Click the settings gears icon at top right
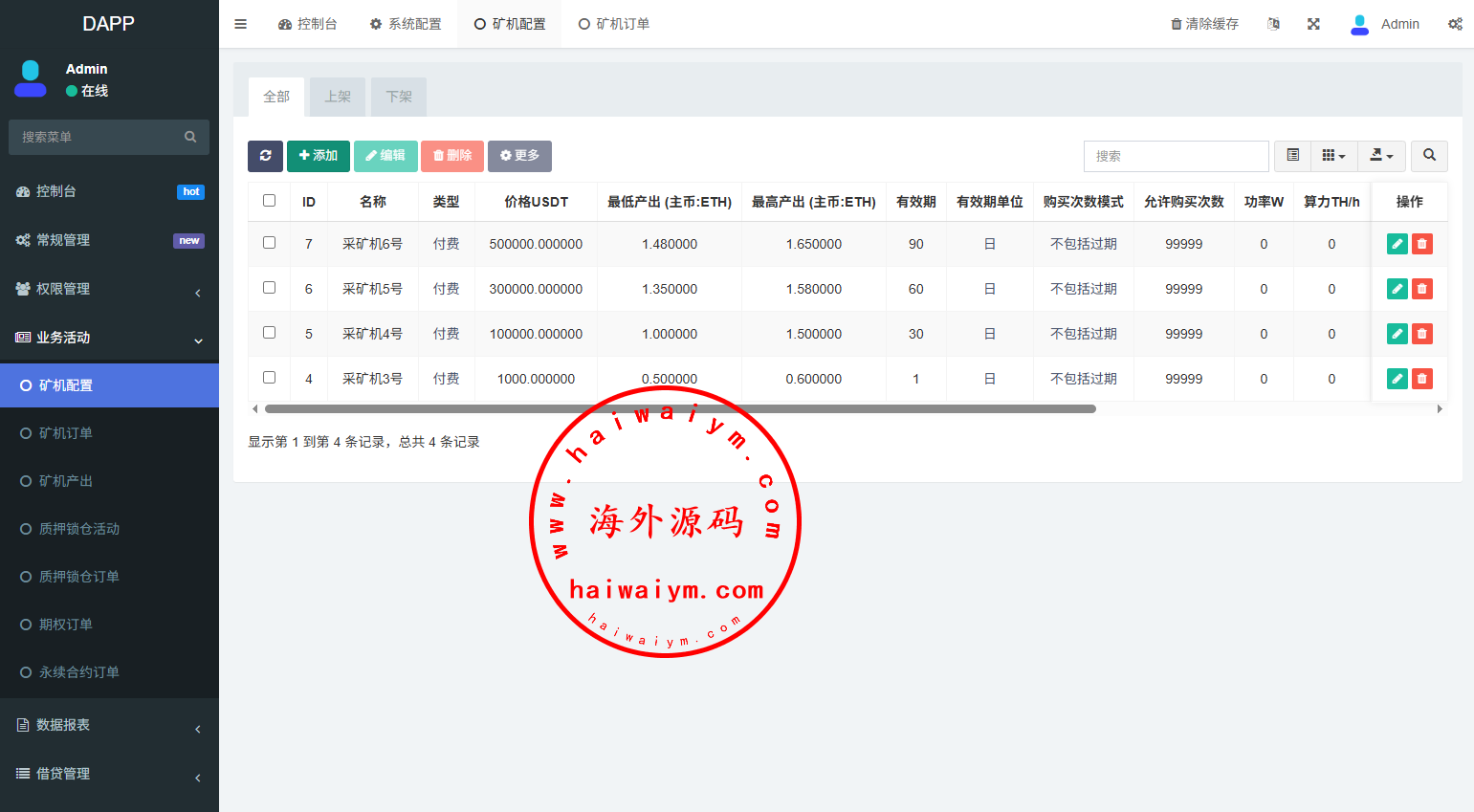Screen dimensions: 1474x812 point(1455,24)
